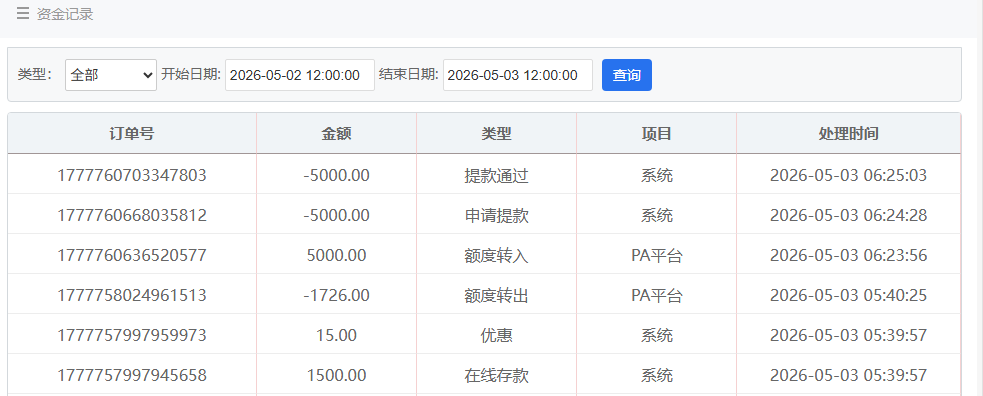The image size is (983, 396).
Task: Click the blue 查询 button
Action: tap(627, 75)
